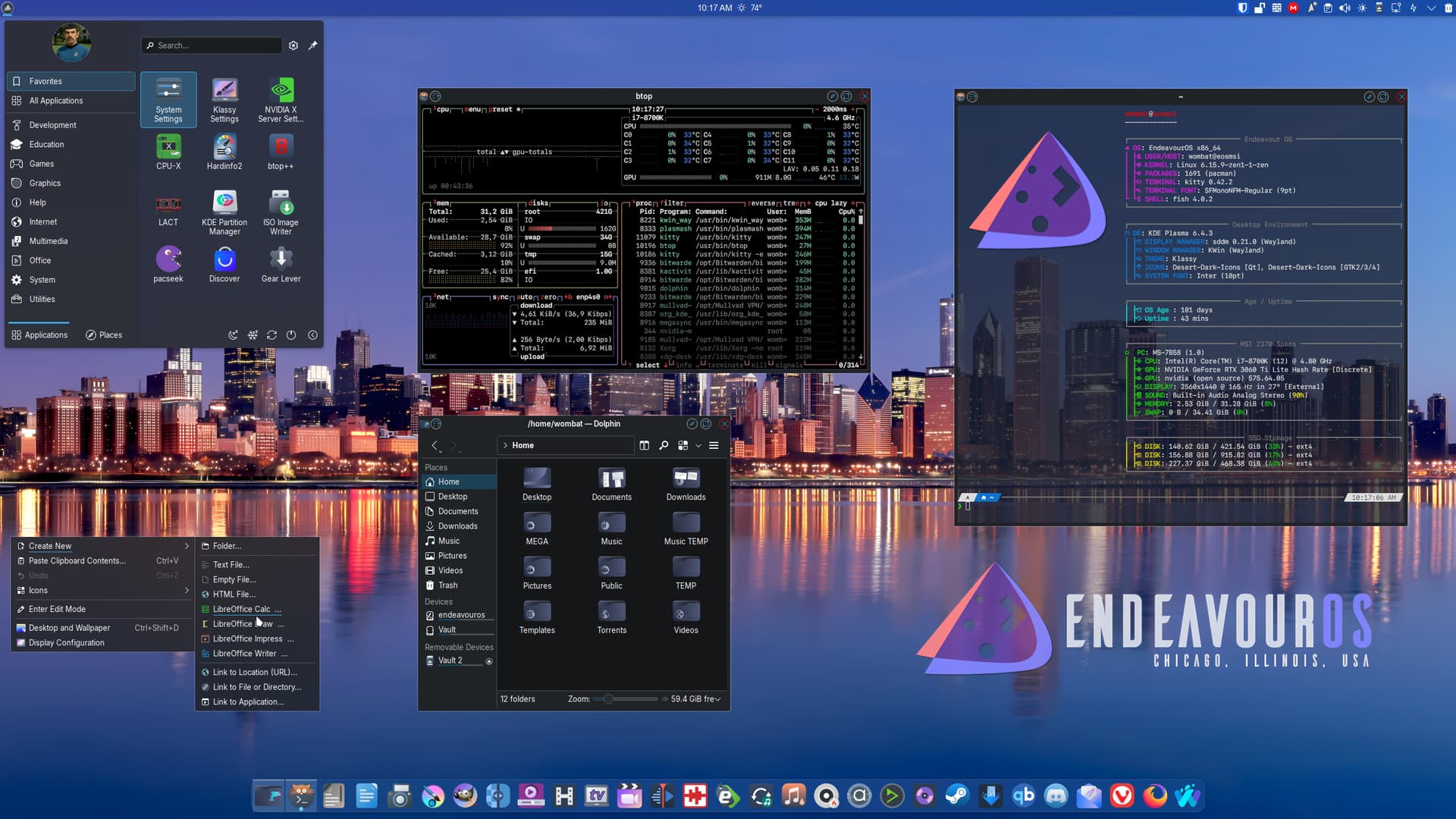Switch to Applications tab in launcher
1456x819 pixels.
(x=39, y=334)
